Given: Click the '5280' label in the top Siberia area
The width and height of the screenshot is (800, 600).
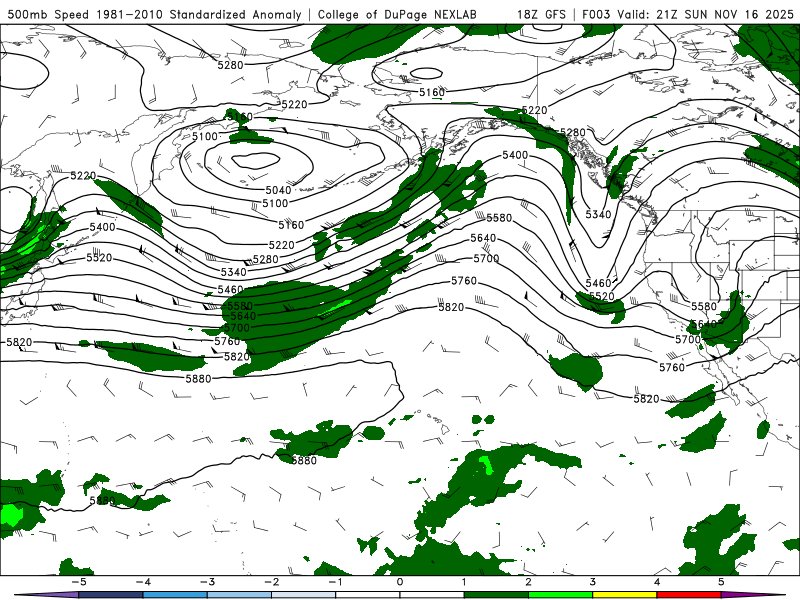Looking at the screenshot, I should (230, 65).
